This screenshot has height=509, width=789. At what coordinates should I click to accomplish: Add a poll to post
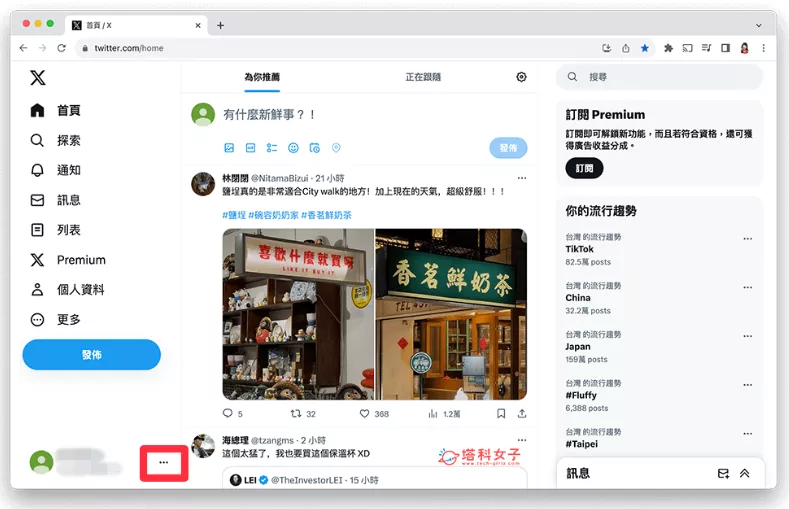click(272, 148)
